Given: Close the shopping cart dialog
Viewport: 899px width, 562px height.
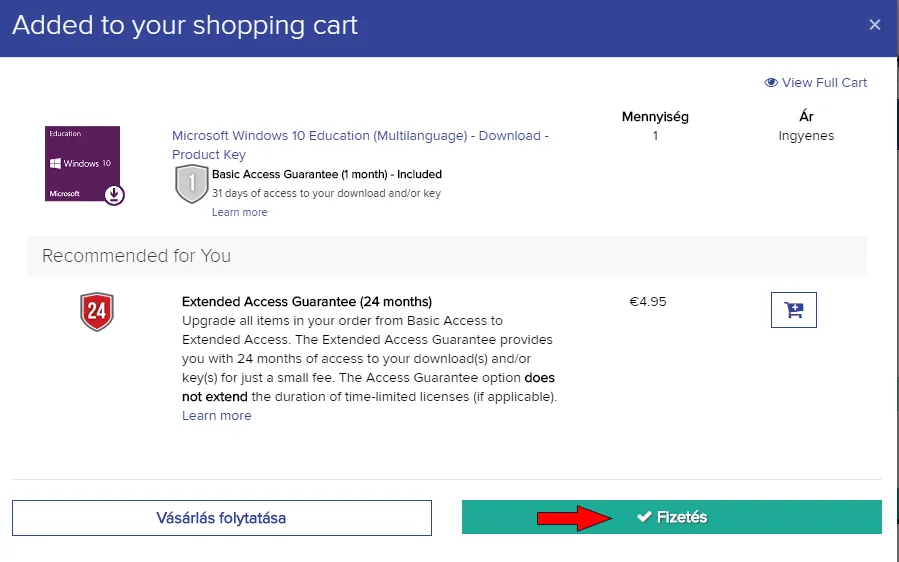Looking at the screenshot, I should [875, 25].
